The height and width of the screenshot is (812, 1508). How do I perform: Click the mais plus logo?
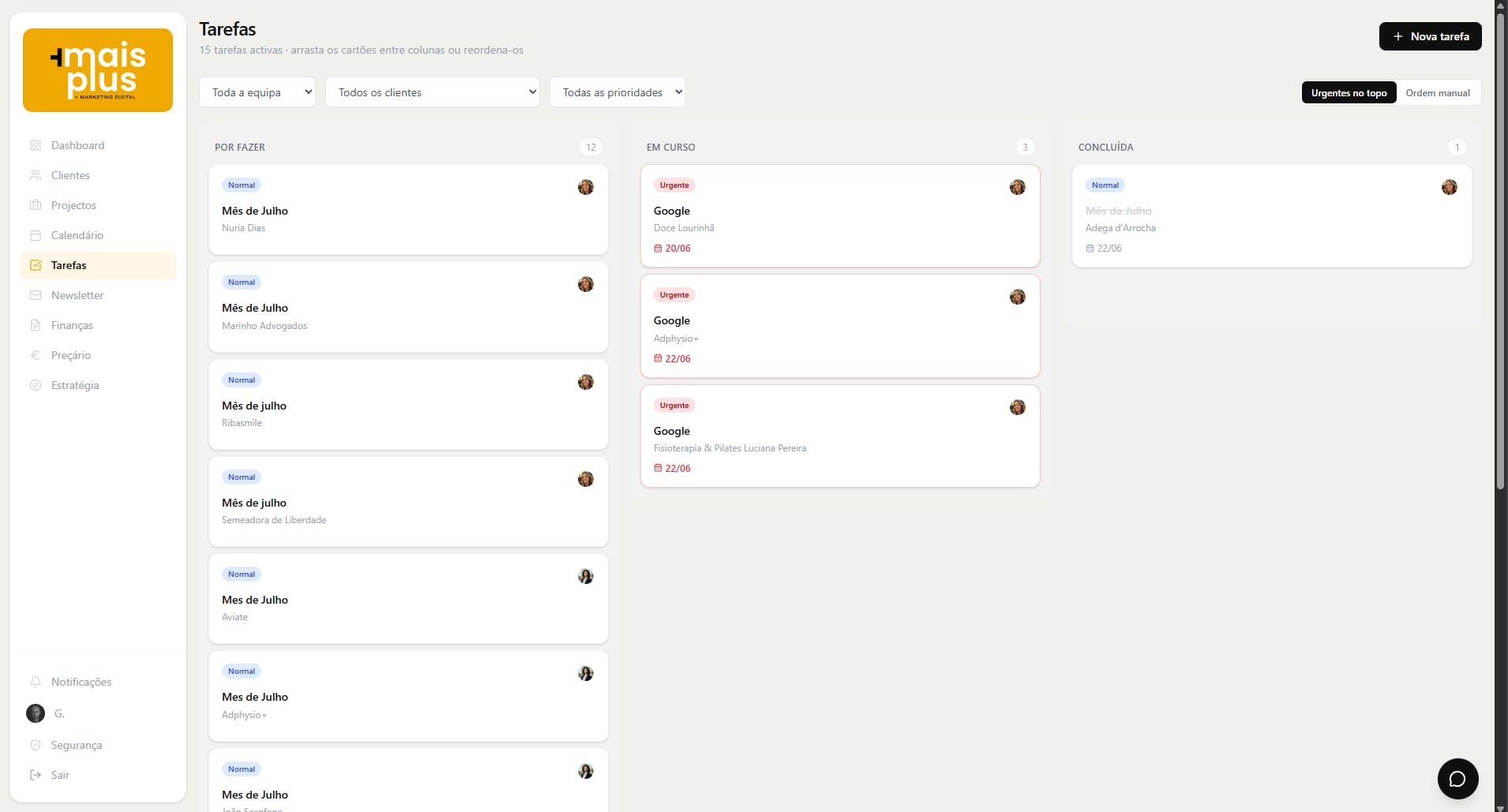[98, 70]
